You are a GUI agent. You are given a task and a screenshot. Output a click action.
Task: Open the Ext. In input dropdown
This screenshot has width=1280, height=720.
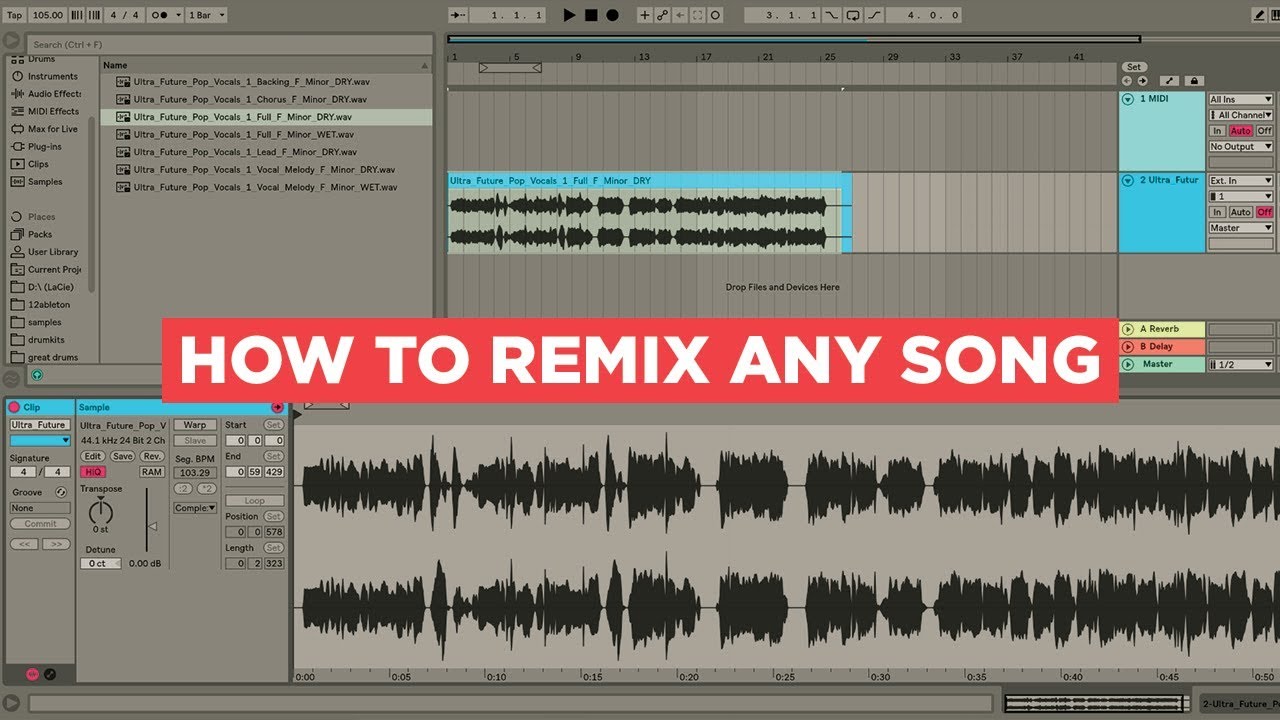pyautogui.click(x=1241, y=181)
